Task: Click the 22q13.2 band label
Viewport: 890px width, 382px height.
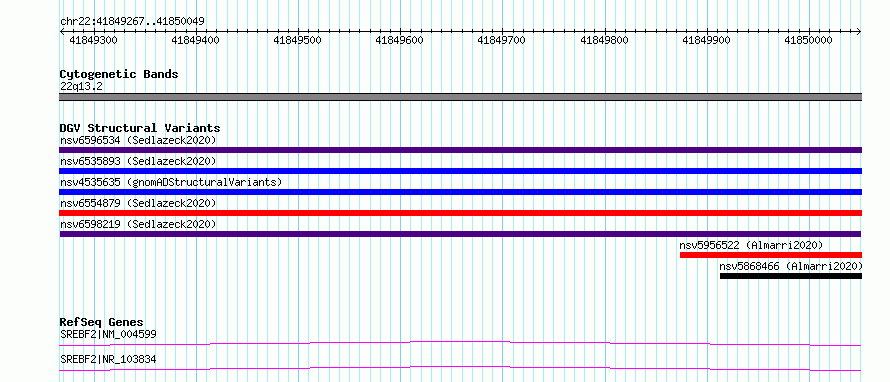Action: tap(81, 87)
